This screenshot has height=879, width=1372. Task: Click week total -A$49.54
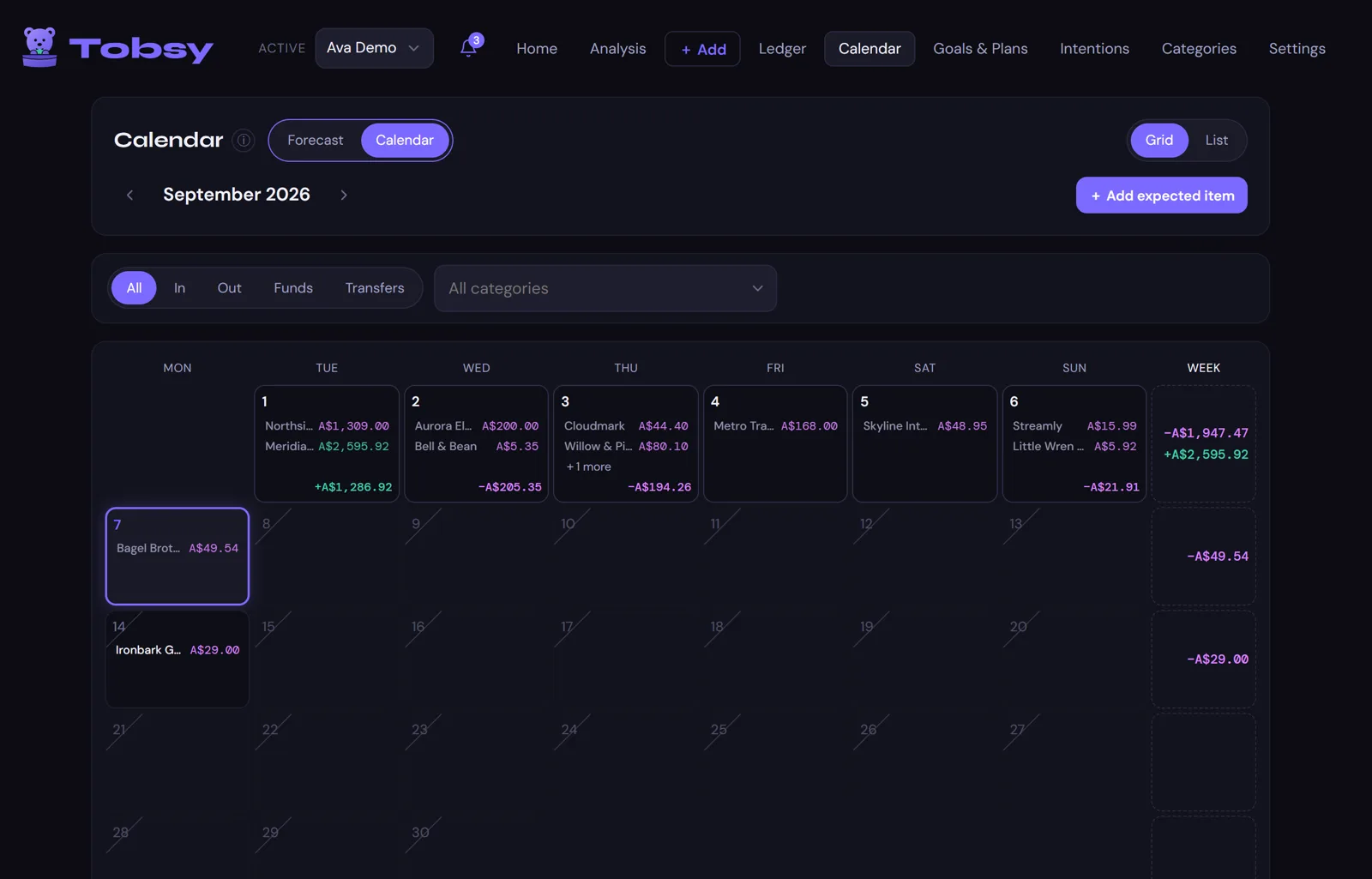pos(1218,557)
